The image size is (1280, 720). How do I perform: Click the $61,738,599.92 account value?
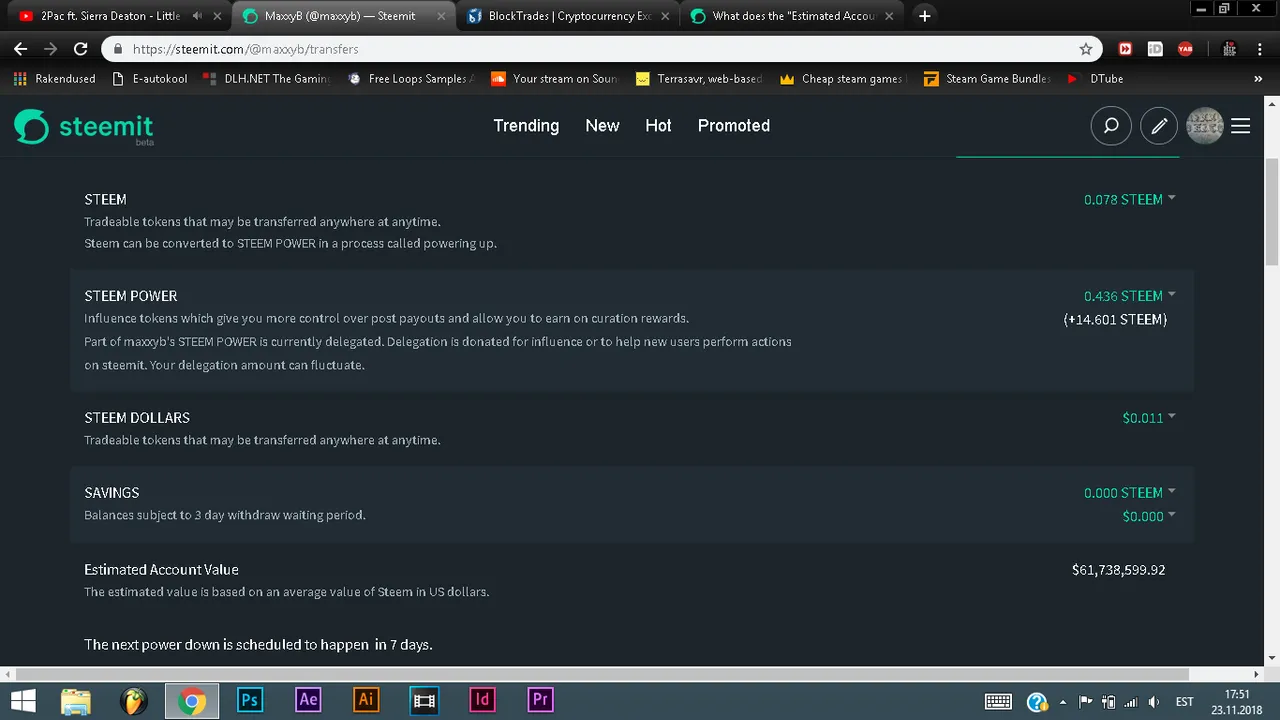pos(1118,570)
